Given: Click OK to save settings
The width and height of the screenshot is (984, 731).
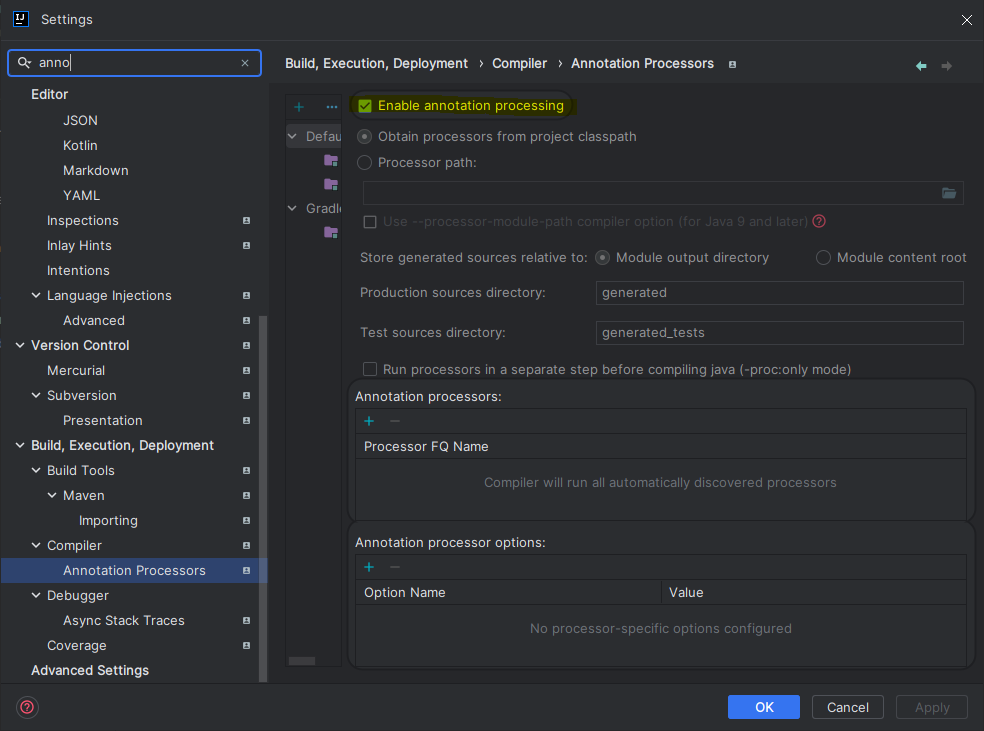Looking at the screenshot, I should click(764, 707).
